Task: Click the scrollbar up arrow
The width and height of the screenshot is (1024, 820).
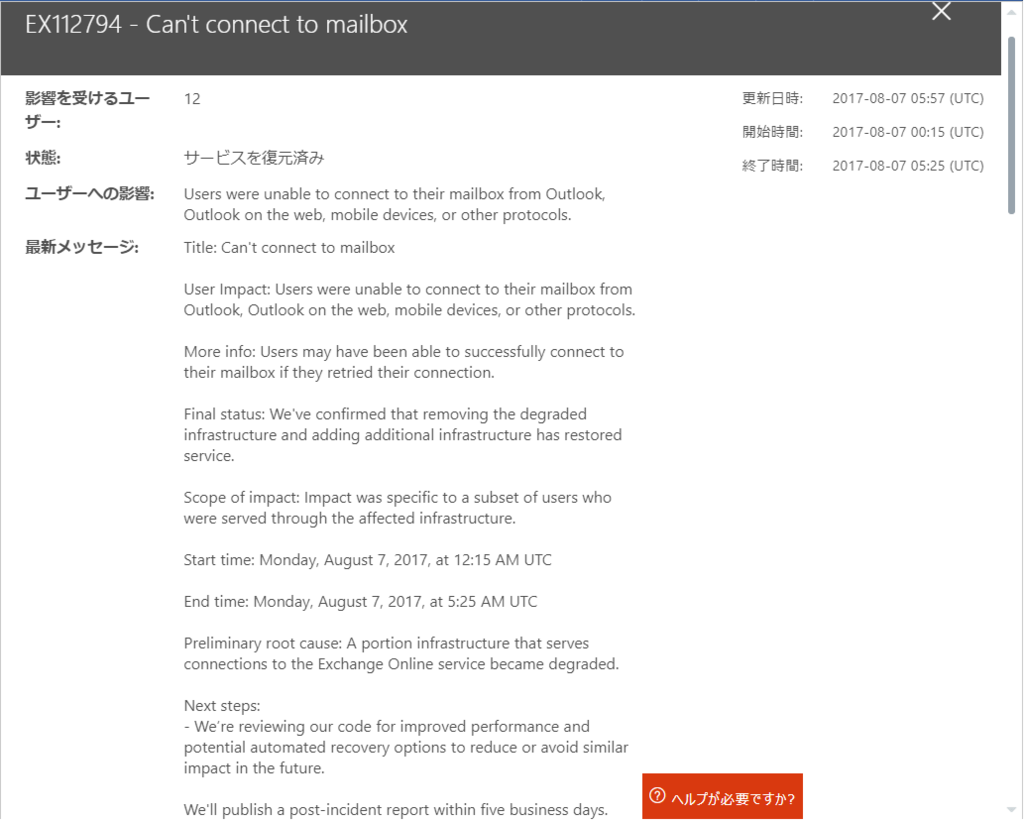Action: pyautogui.click(x=1011, y=12)
